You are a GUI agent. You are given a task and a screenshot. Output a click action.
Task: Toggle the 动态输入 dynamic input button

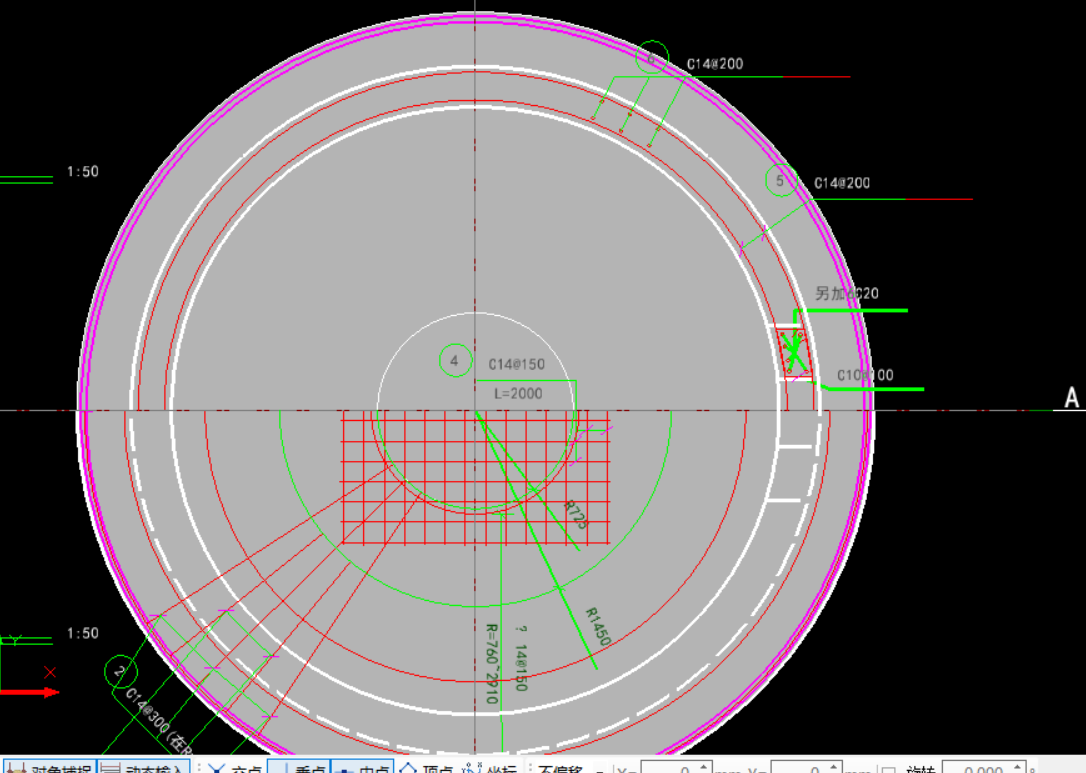[143, 767]
